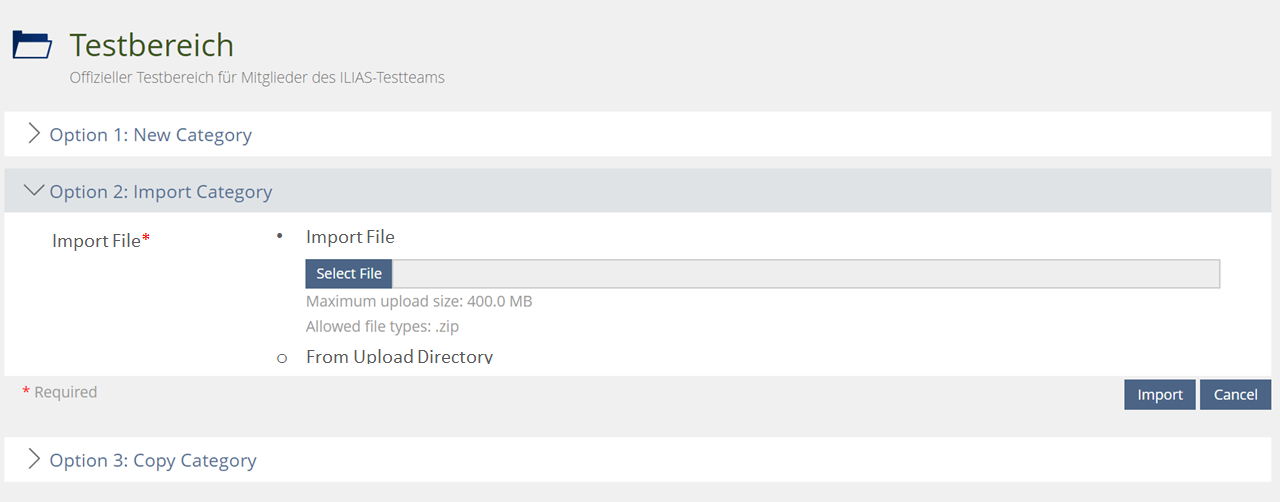Viewport: 1280px width, 502px height.
Task: Choose the From Upload Directory radio option
Action: (x=282, y=358)
